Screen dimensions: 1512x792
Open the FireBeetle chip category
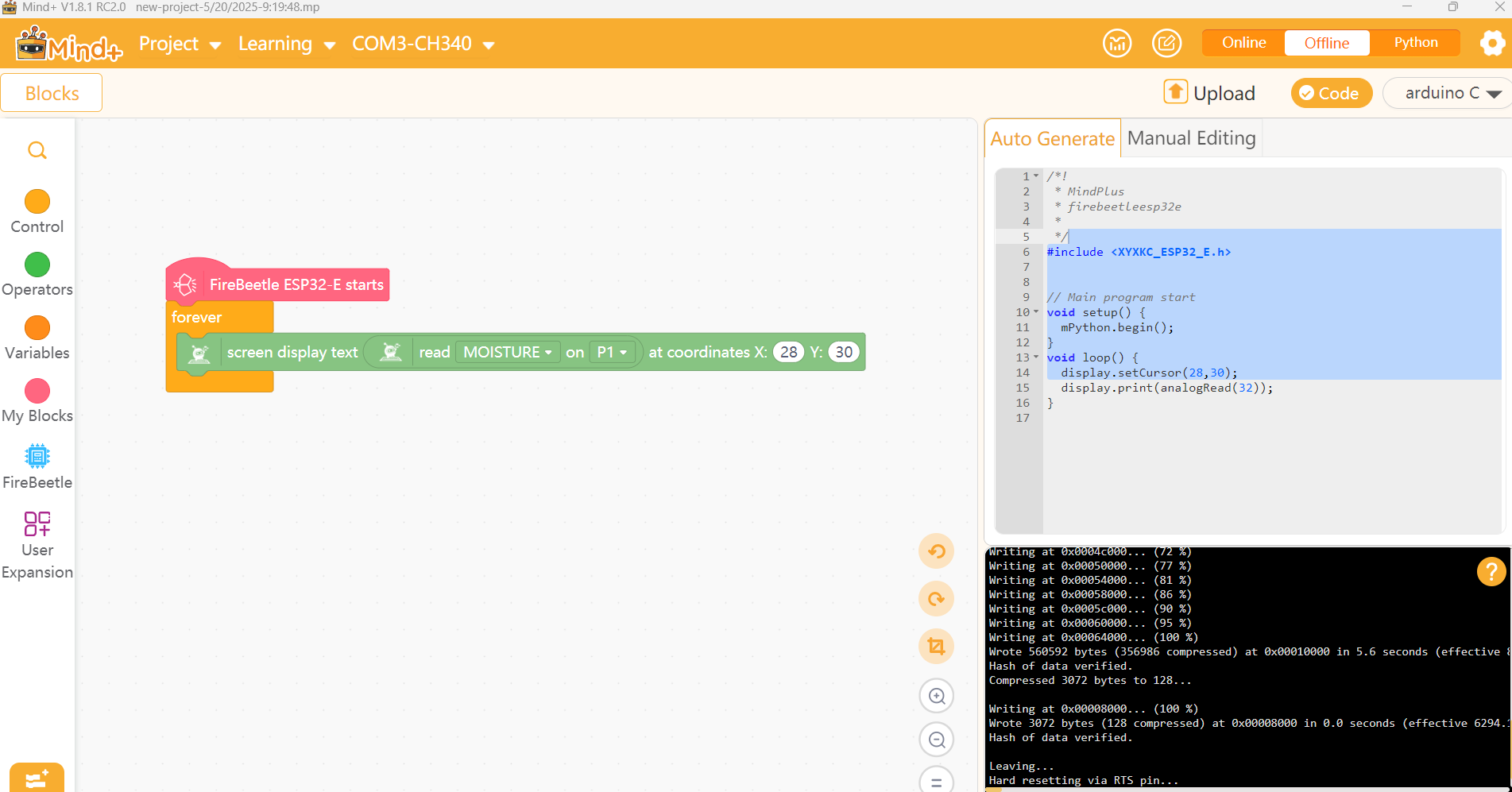(x=37, y=467)
